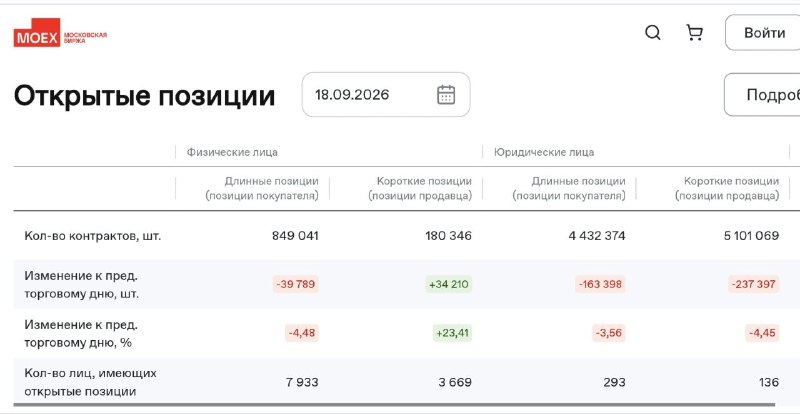Screen dimensions: 800x414
Task: Click the +23,41 percent badge
Action: pos(452,333)
